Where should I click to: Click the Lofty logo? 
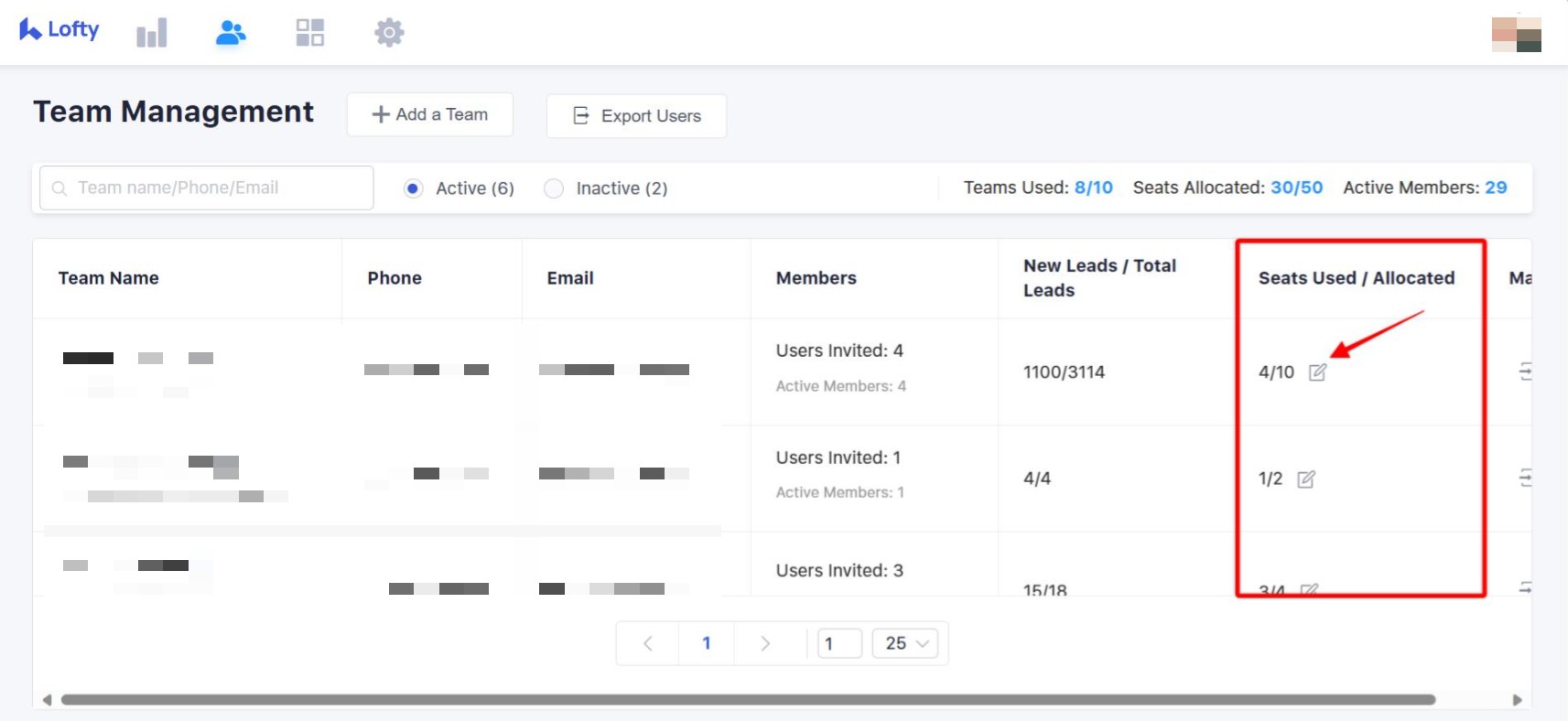point(59,30)
